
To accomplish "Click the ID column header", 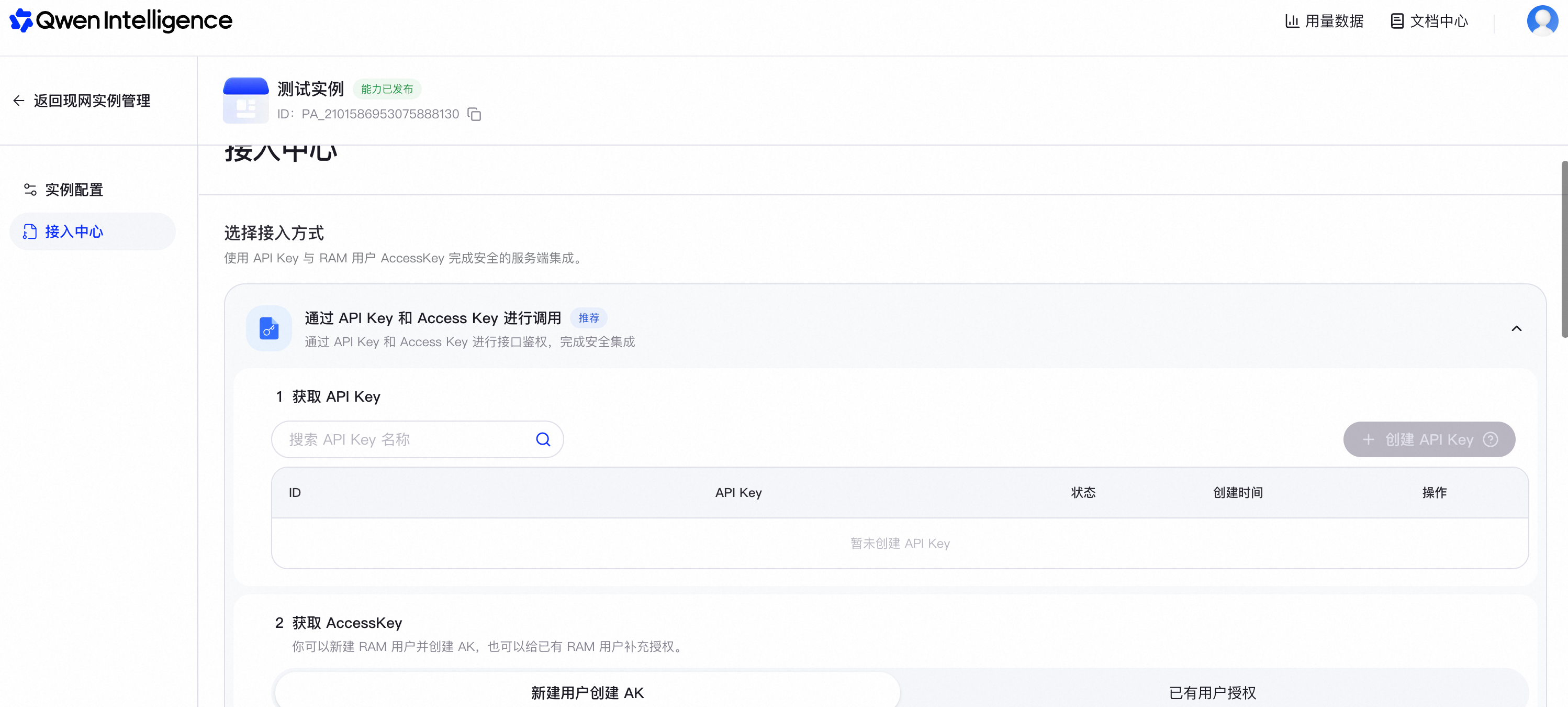I will point(295,493).
